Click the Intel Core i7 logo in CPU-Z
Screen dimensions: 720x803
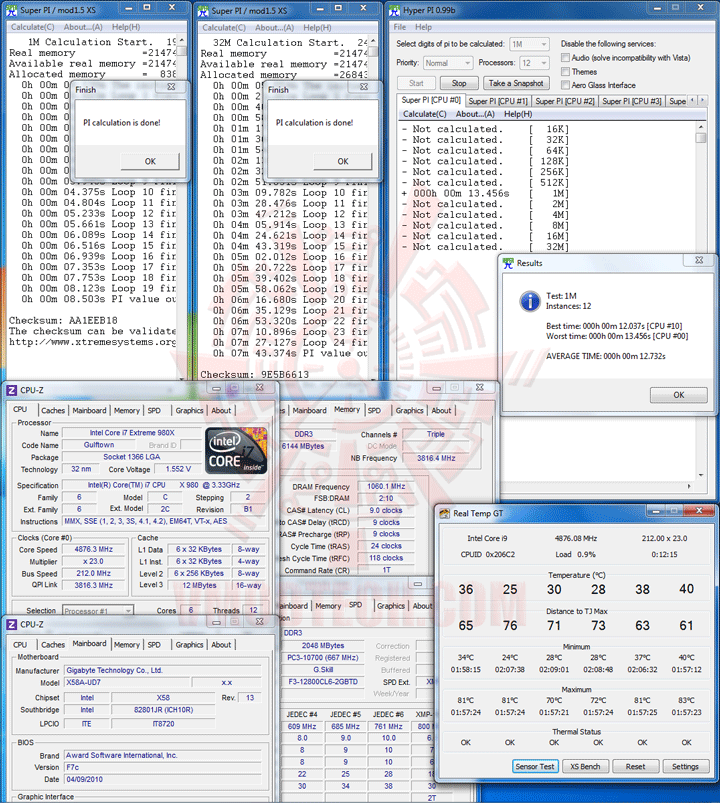(236, 450)
